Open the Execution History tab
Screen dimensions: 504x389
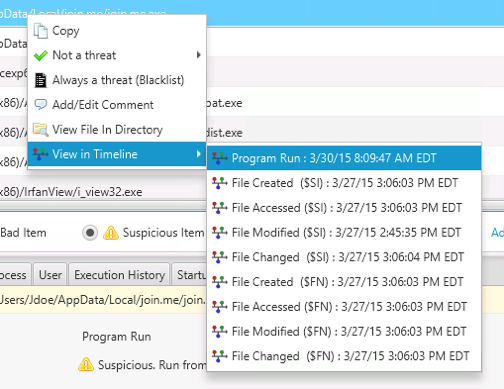tap(119, 275)
